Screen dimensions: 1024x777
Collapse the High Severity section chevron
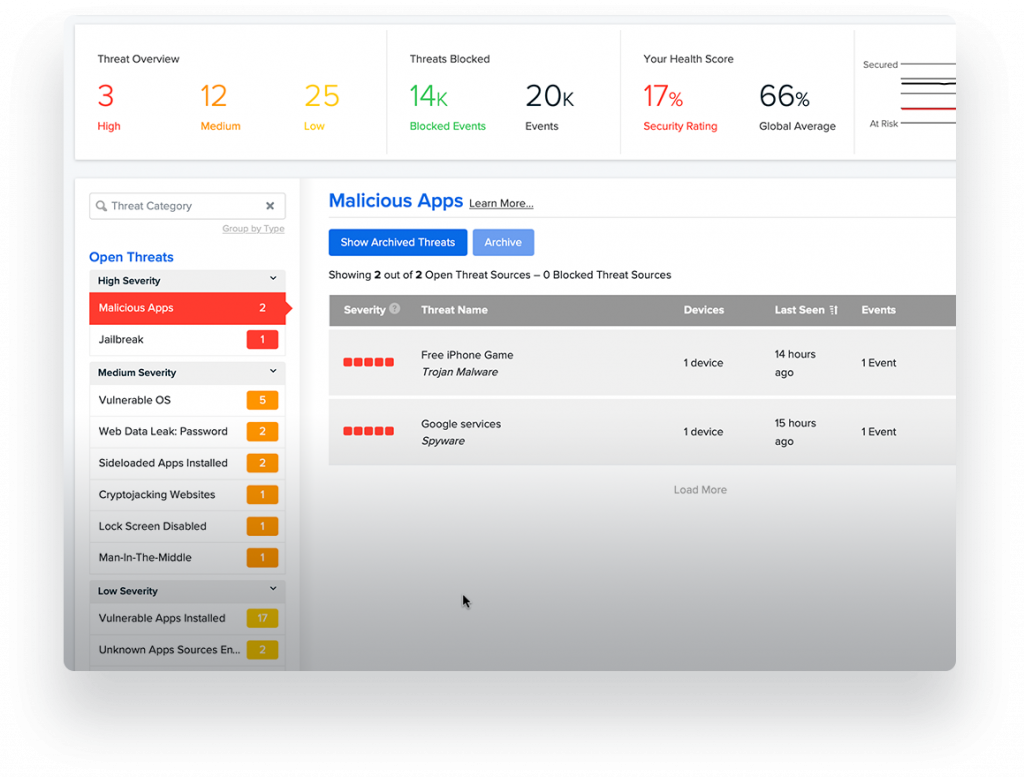click(x=273, y=279)
